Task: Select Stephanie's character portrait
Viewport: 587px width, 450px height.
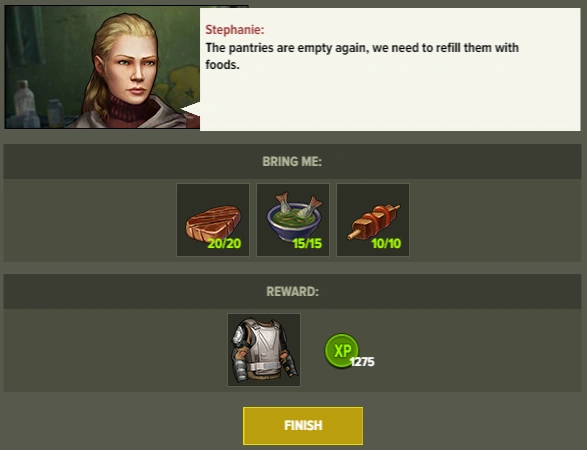Action: tap(102, 67)
